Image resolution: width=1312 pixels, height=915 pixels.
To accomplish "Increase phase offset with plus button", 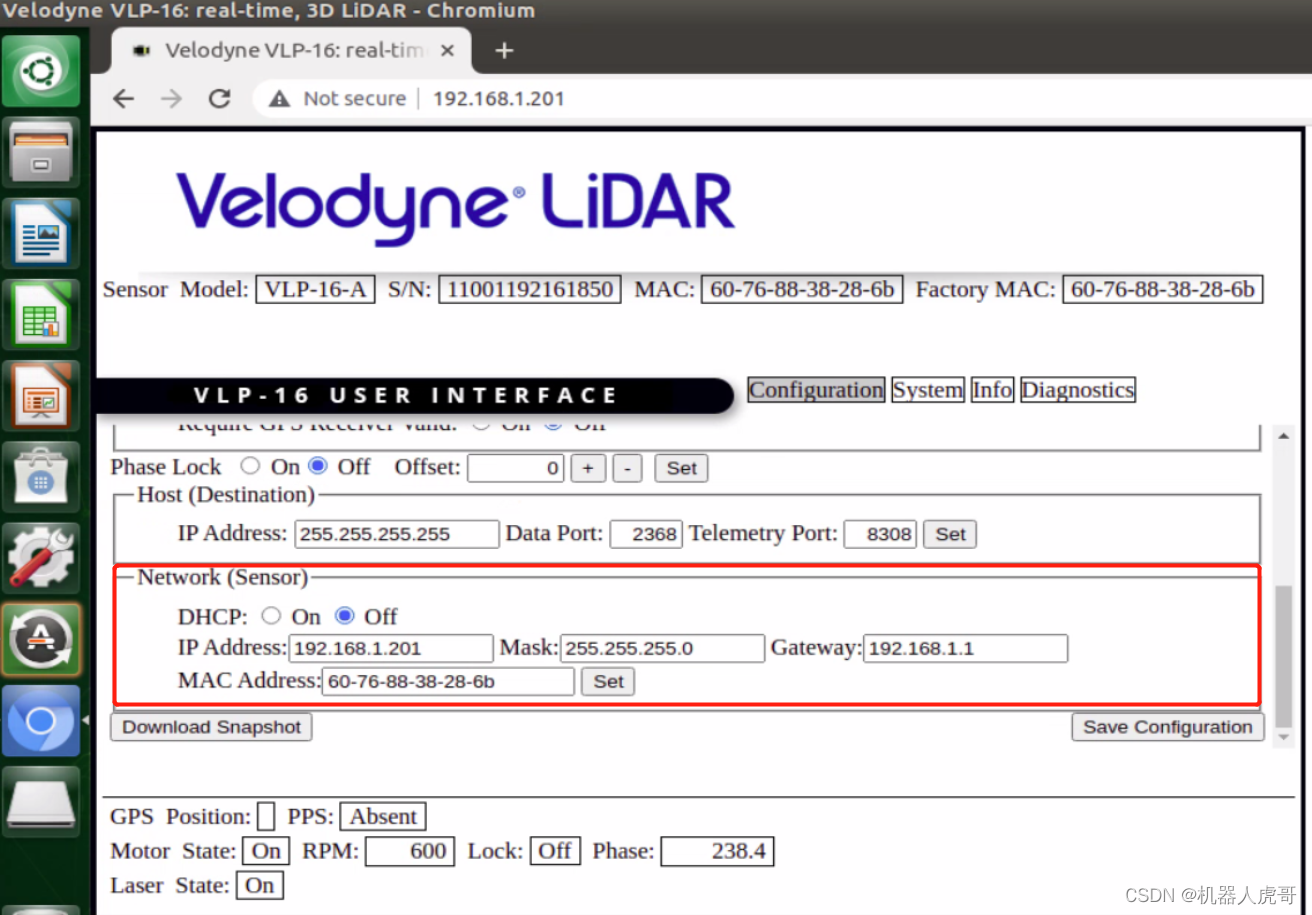I will tap(588, 468).
